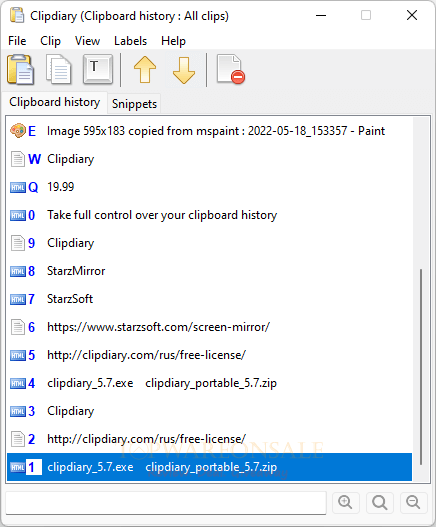Click the document icon on row W
This screenshot has width=436, height=527.
pos(17,159)
